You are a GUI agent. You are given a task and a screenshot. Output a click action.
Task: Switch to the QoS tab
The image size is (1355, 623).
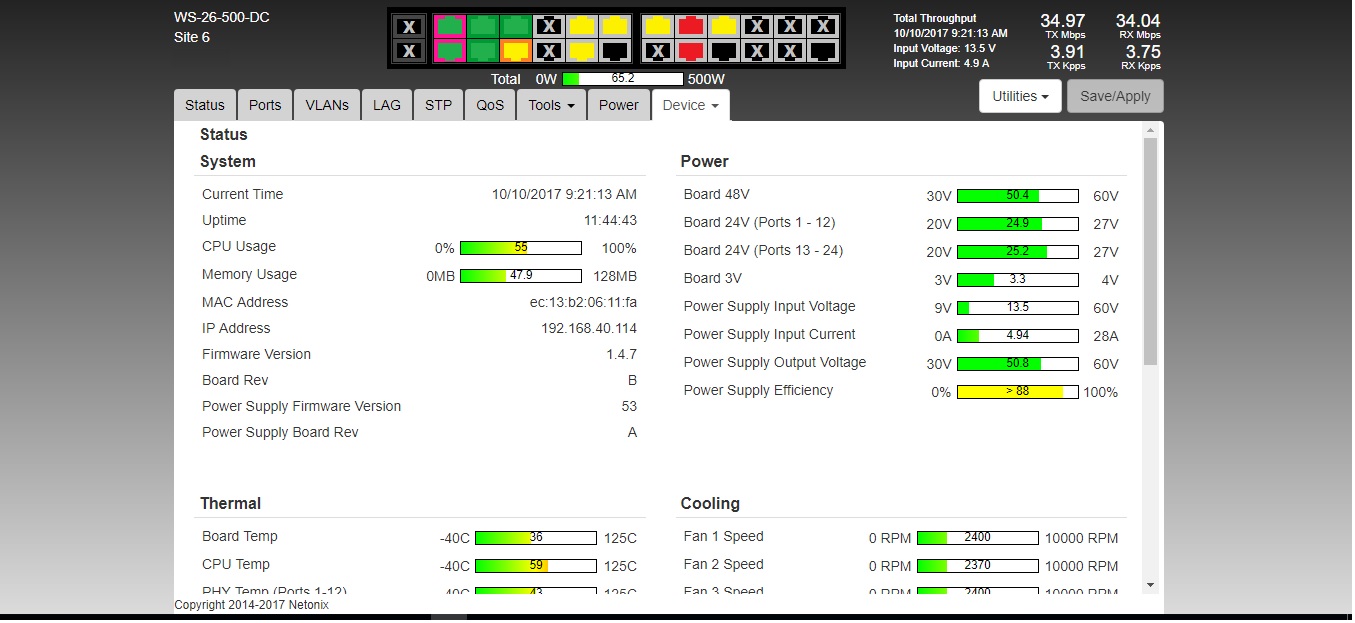tap(490, 105)
